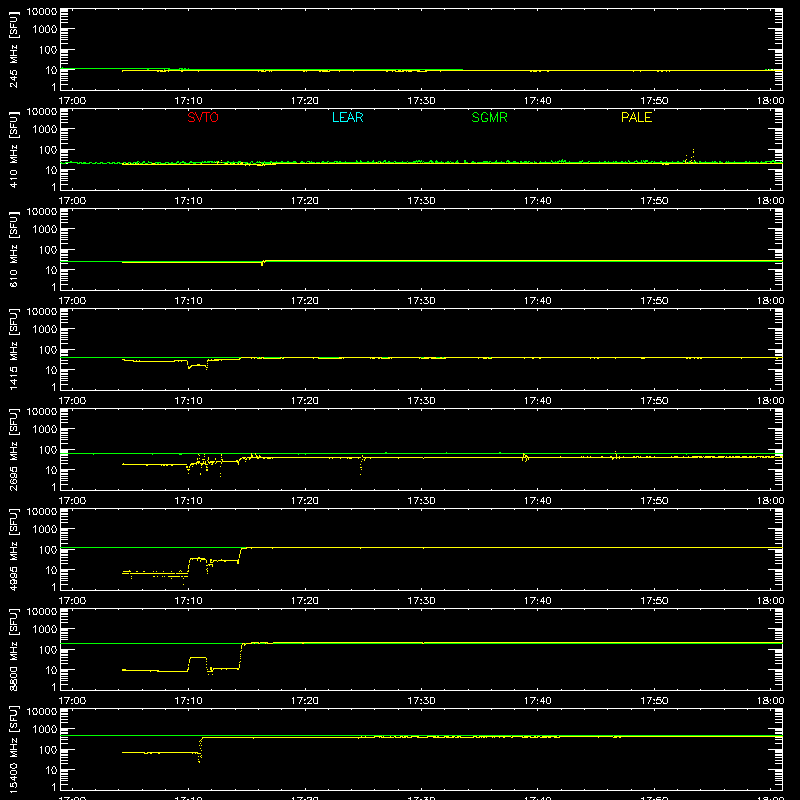Viewport: 800px width, 800px height.
Task: Click 17:20 under the 2695 MHz panel
Action: click(305, 501)
